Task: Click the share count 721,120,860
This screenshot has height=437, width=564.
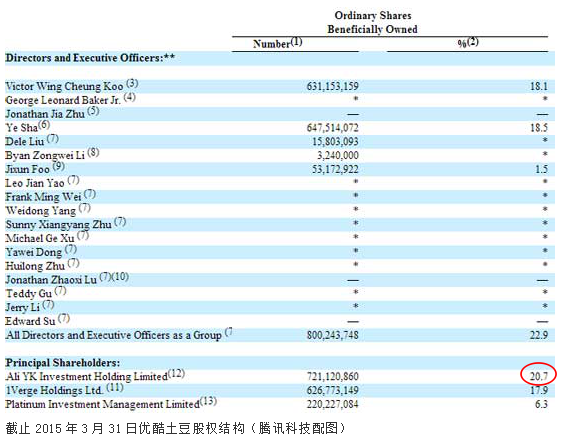Action: click(332, 377)
